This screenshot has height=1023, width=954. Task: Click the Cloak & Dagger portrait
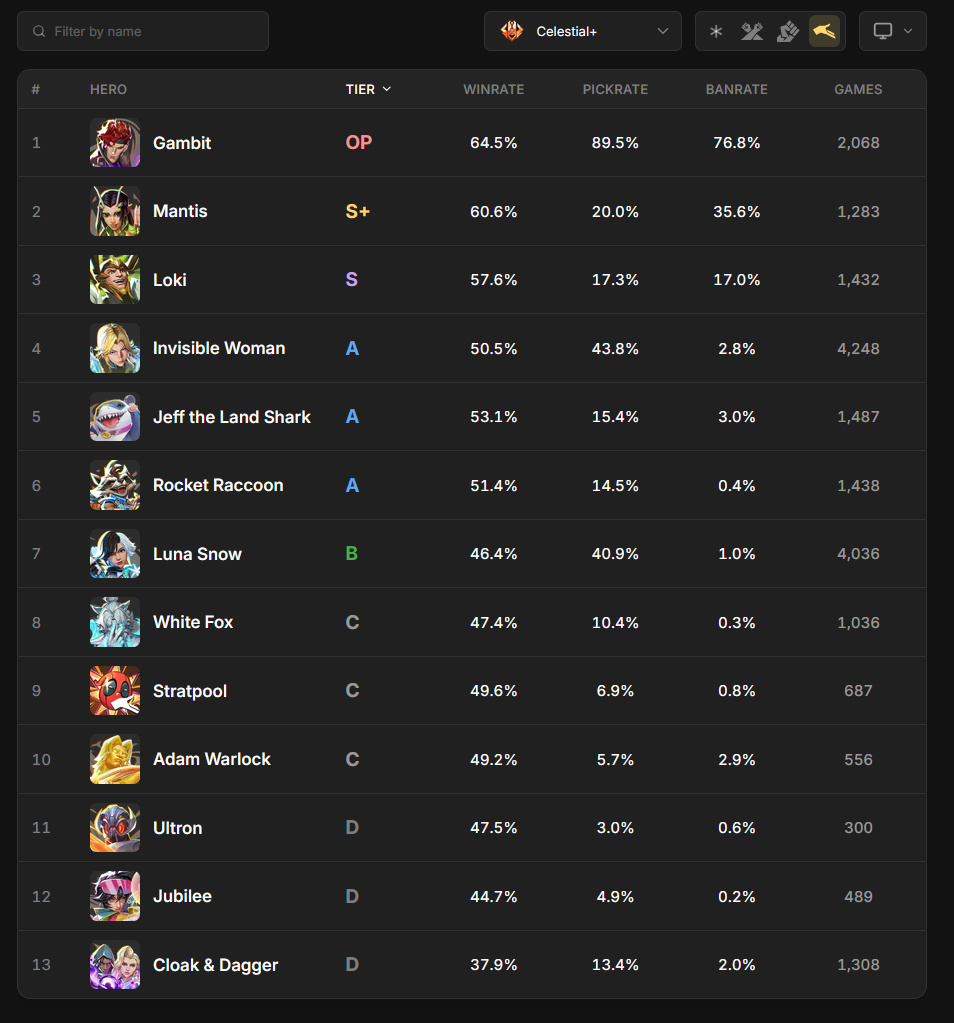point(115,964)
